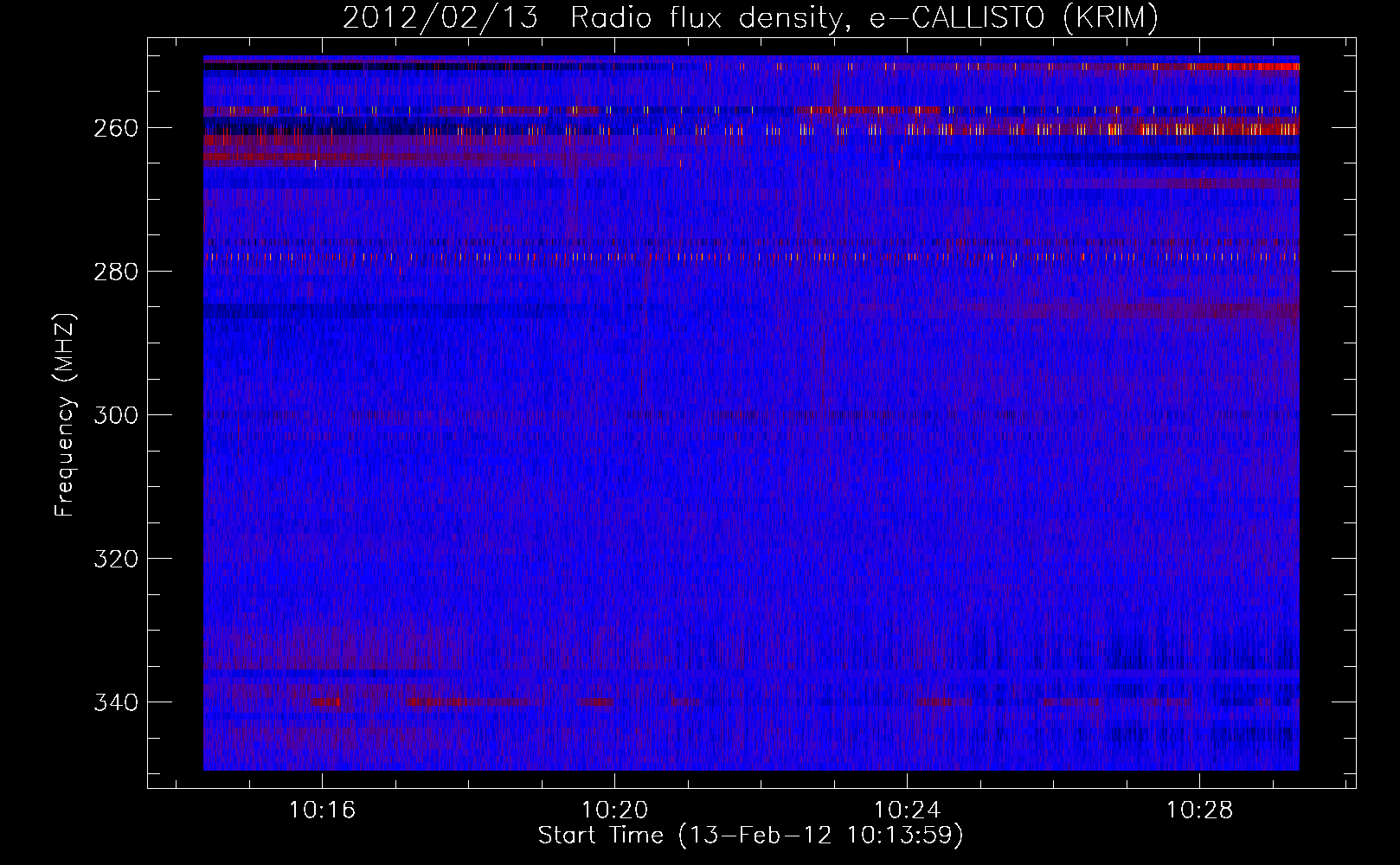Viewport: 1400px width, 865px height.
Task: Click the plot title '2012/02/13 Radio flux density'
Action: coord(750,17)
